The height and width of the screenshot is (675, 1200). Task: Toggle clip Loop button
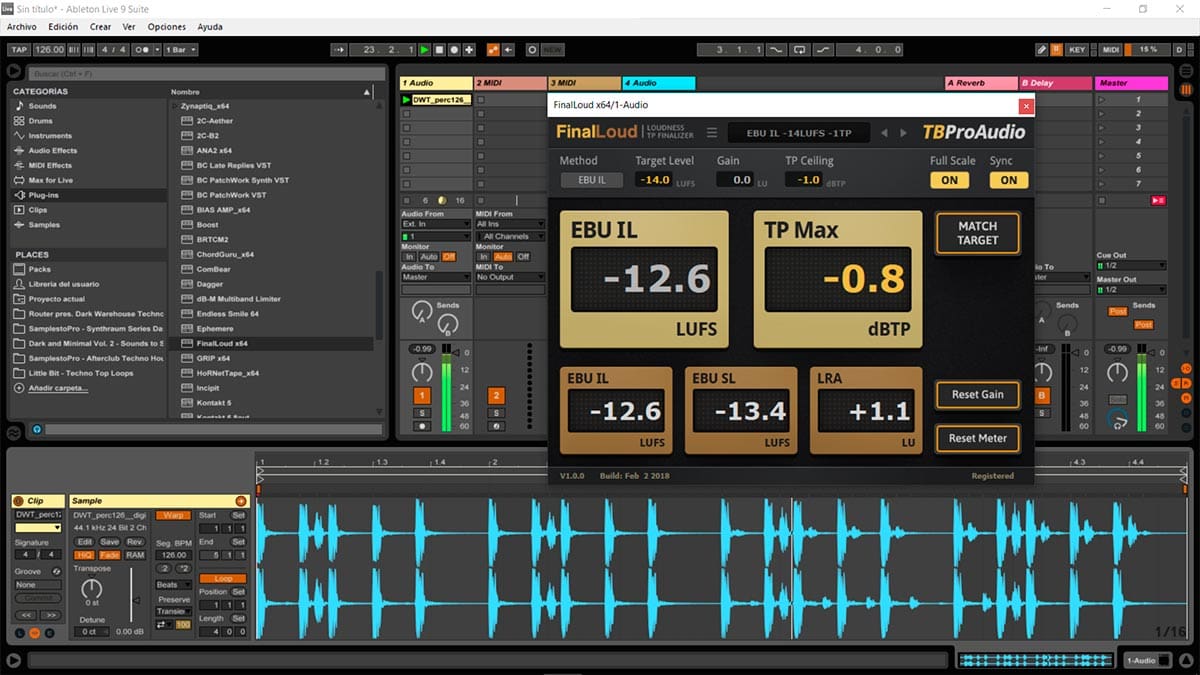(222, 579)
